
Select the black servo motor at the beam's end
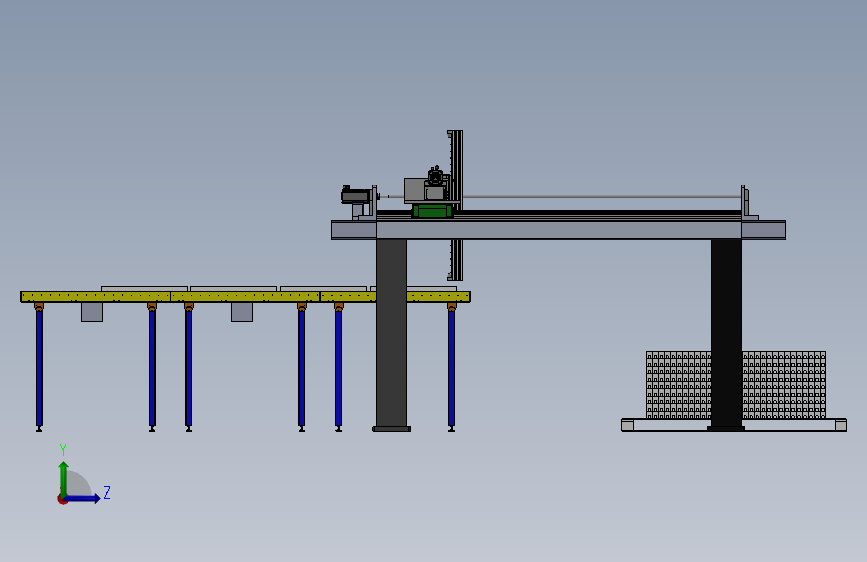[355, 195]
